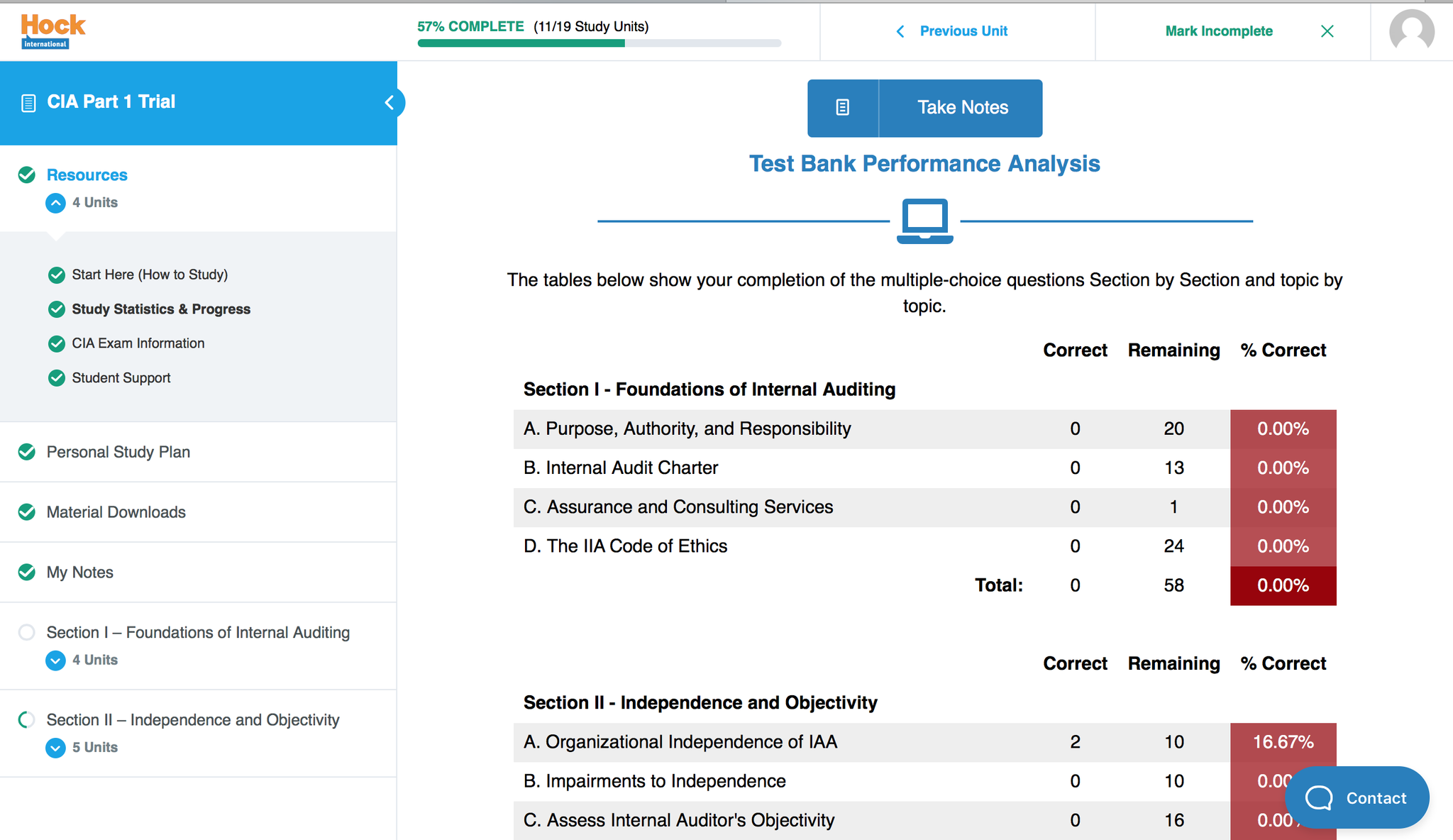Click the document icon beside CIA Part 1 Trial

click(x=28, y=102)
